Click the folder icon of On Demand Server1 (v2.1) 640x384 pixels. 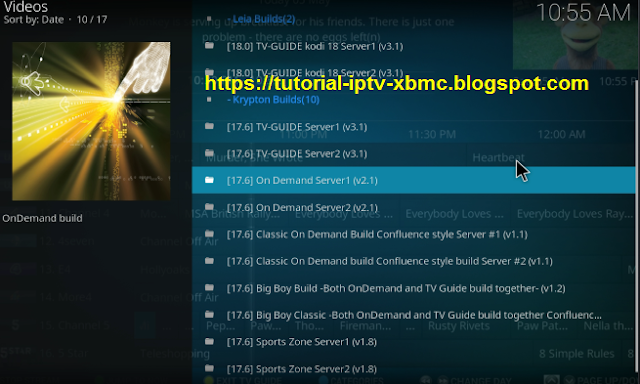[x=209, y=180]
